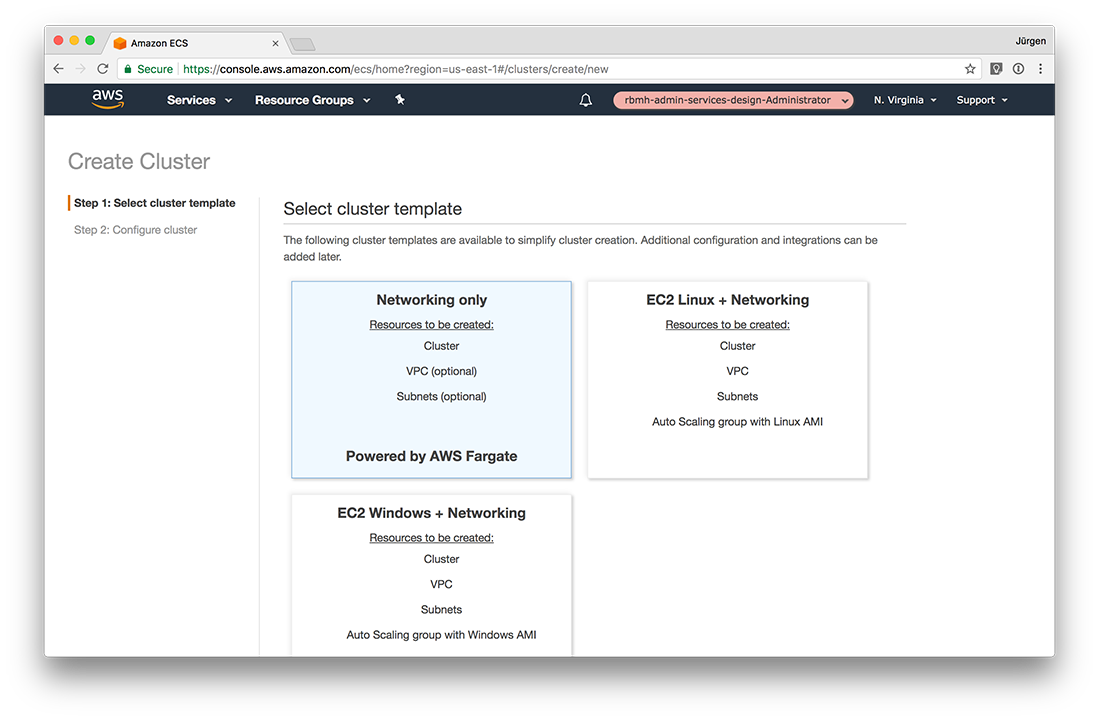Click the Amazon ECS tab favicon
Viewport: 1099px width, 720px height.
(120, 43)
